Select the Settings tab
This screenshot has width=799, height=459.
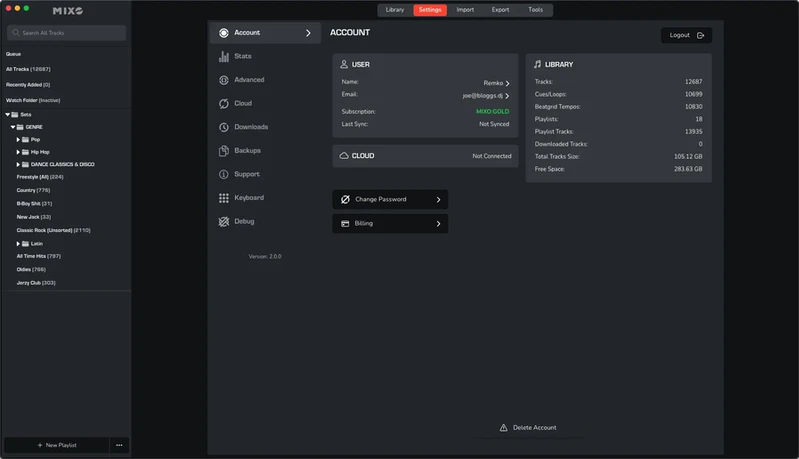coord(430,10)
